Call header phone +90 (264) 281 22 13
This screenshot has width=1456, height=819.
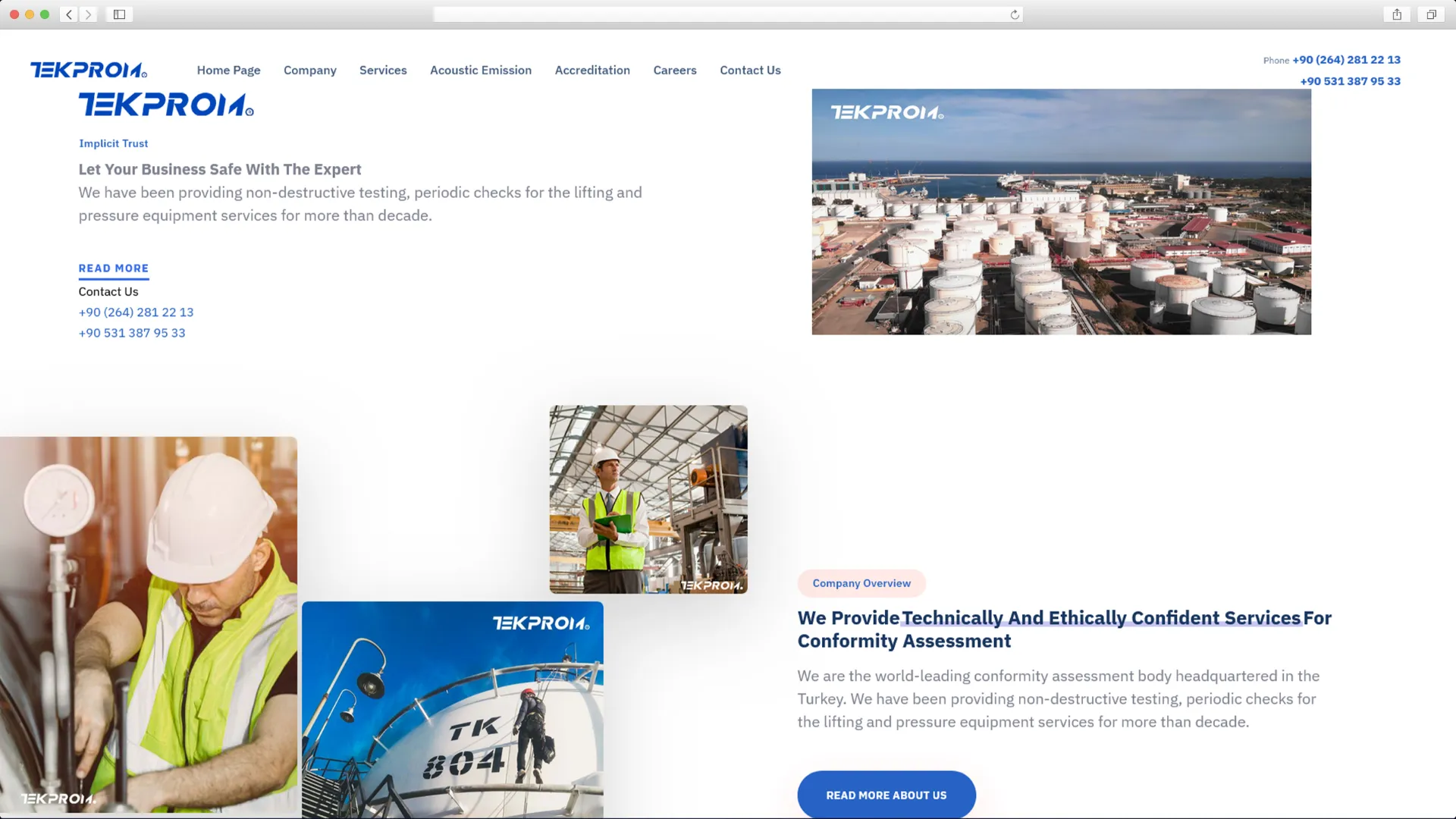click(1346, 59)
